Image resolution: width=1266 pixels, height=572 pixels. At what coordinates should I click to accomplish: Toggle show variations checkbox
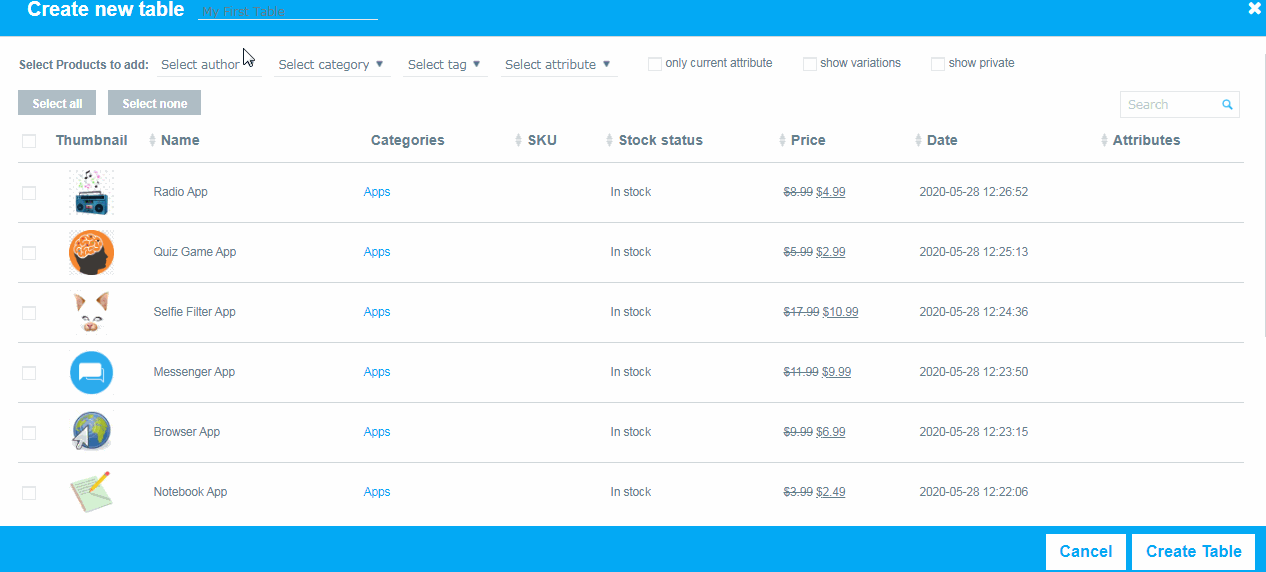click(x=810, y=64)
